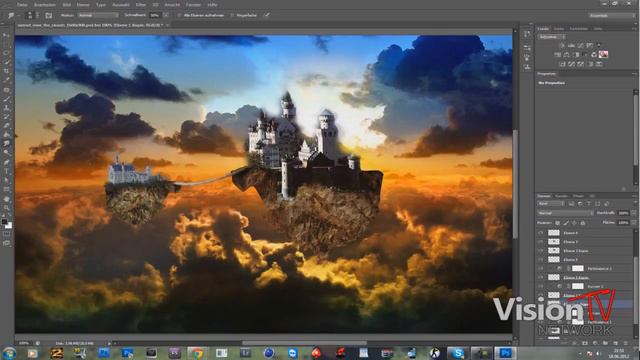Viewport: 640px width, 360px height.
Task: Open the Deckkraft opacity arrow
Action: click(x=633, y=213)
